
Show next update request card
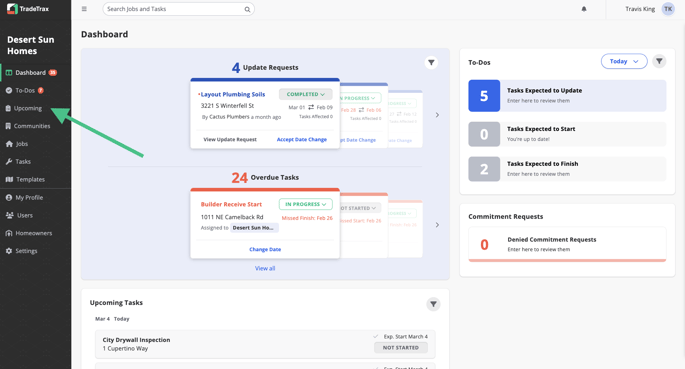tap(437, 115)
